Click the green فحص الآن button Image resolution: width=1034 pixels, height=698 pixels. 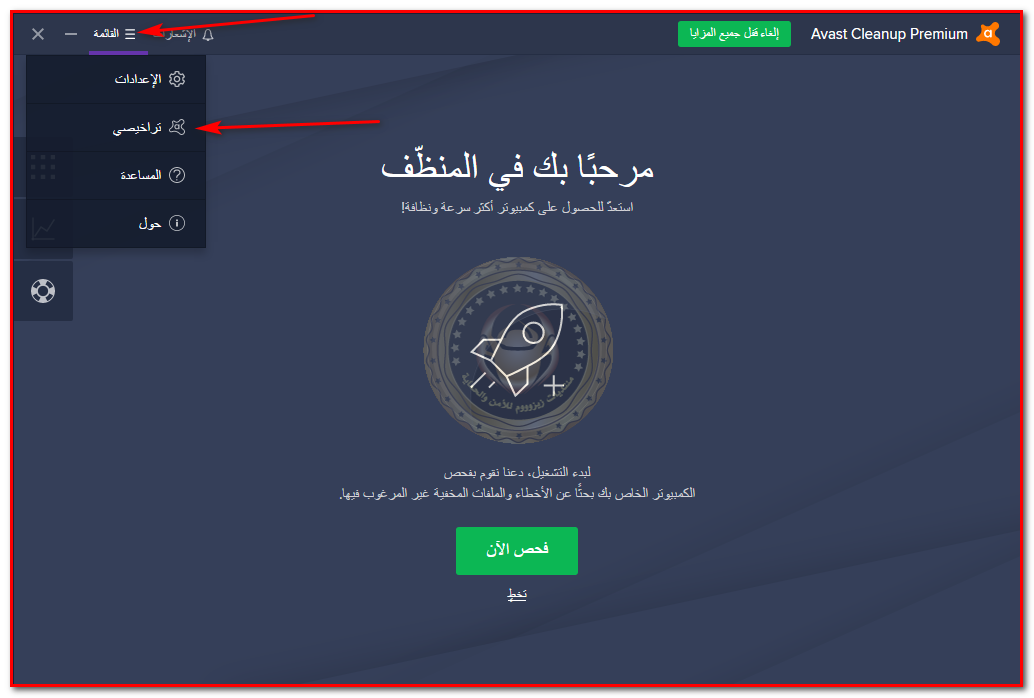tap(517, 551)
